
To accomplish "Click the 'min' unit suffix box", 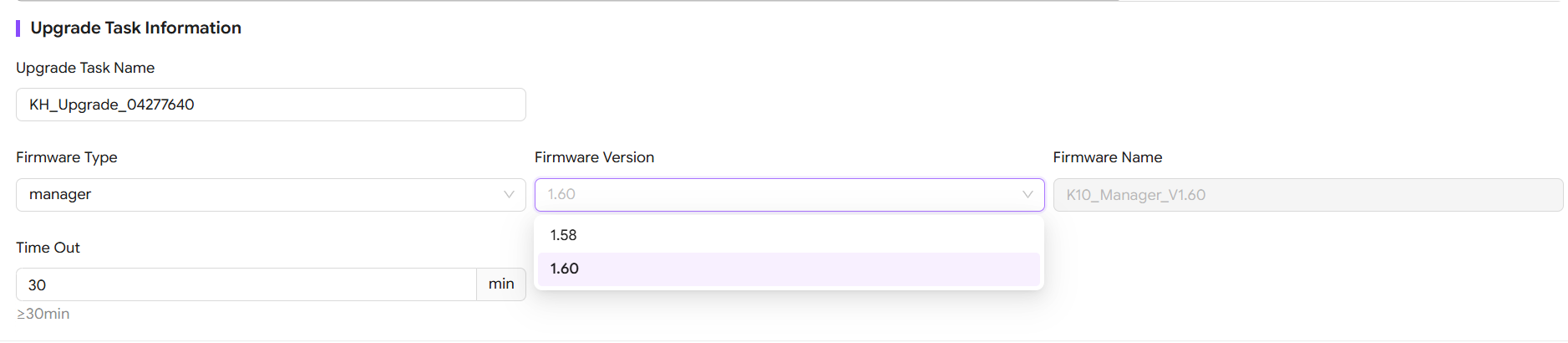I will coord(501,284).
